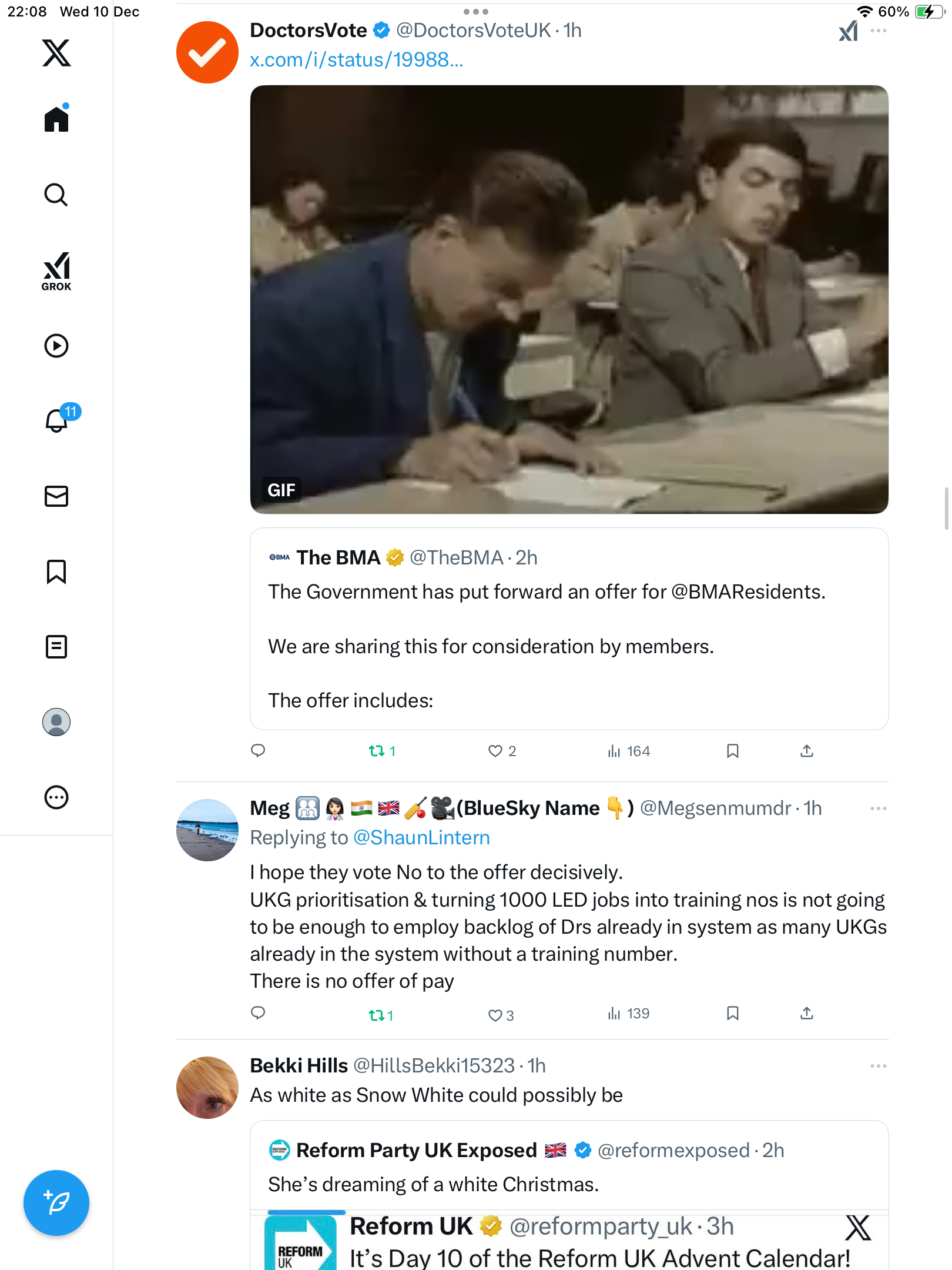Click the page scrollbar on right edge

(x=946, y=509)
